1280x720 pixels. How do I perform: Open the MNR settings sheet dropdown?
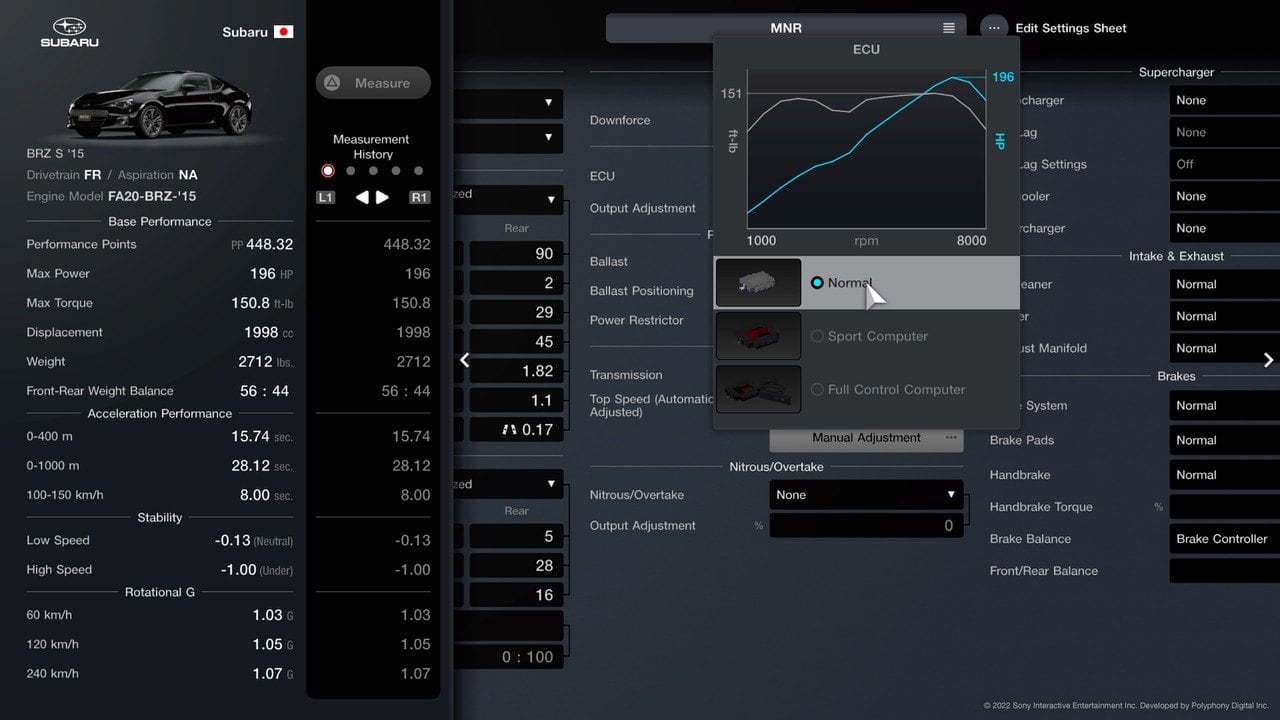[786, 28]
